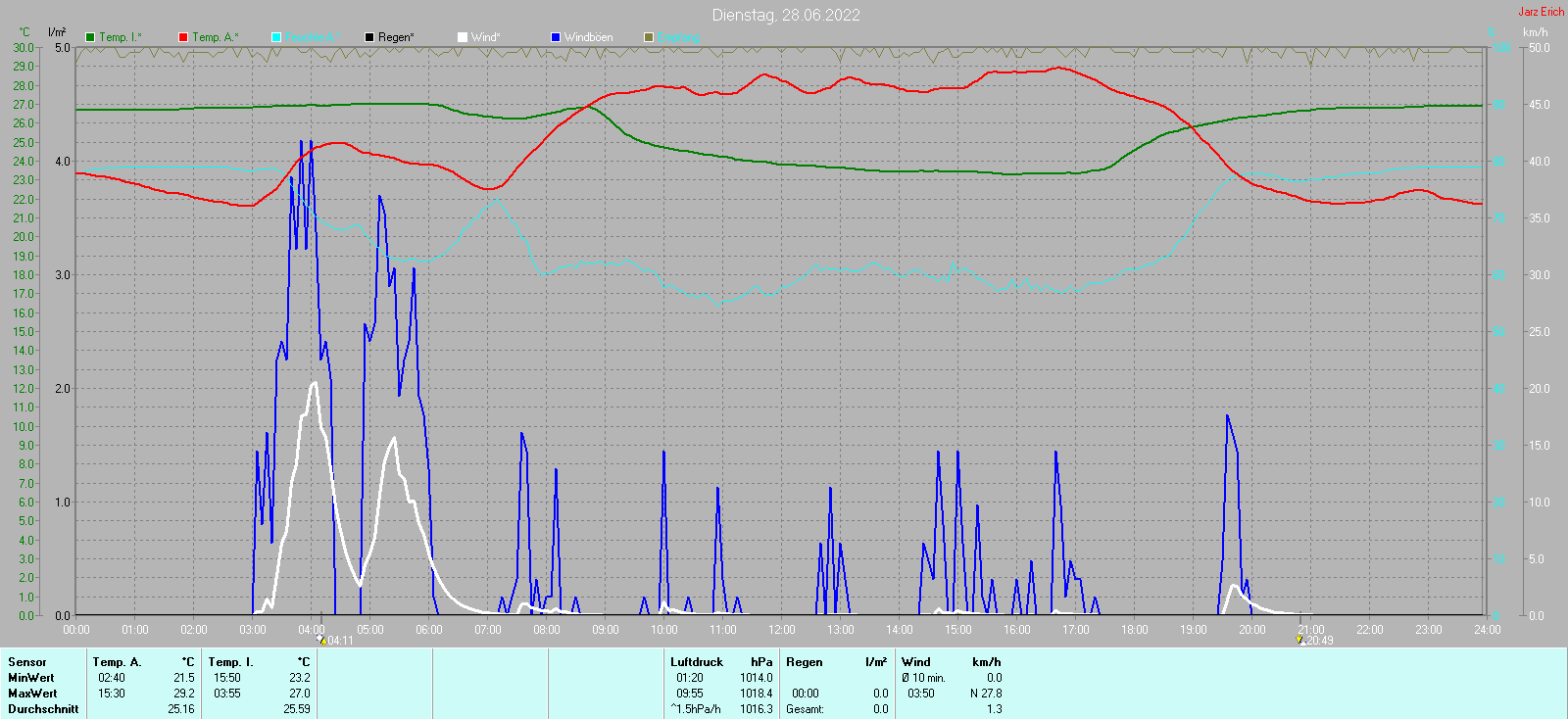The width and height of the screenshot is (1568, 719).
Task: Click the Temp. A. column header in table
Action: (x=117, y=662)
